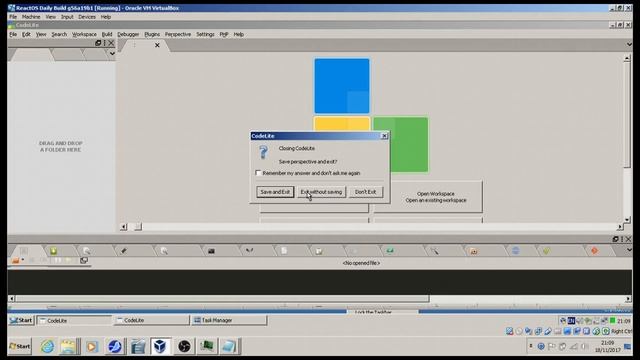Click the green circuit board icon in host taskbar
Image resolution: width=640 pixels, height=360 pixels.
(207, 347)
